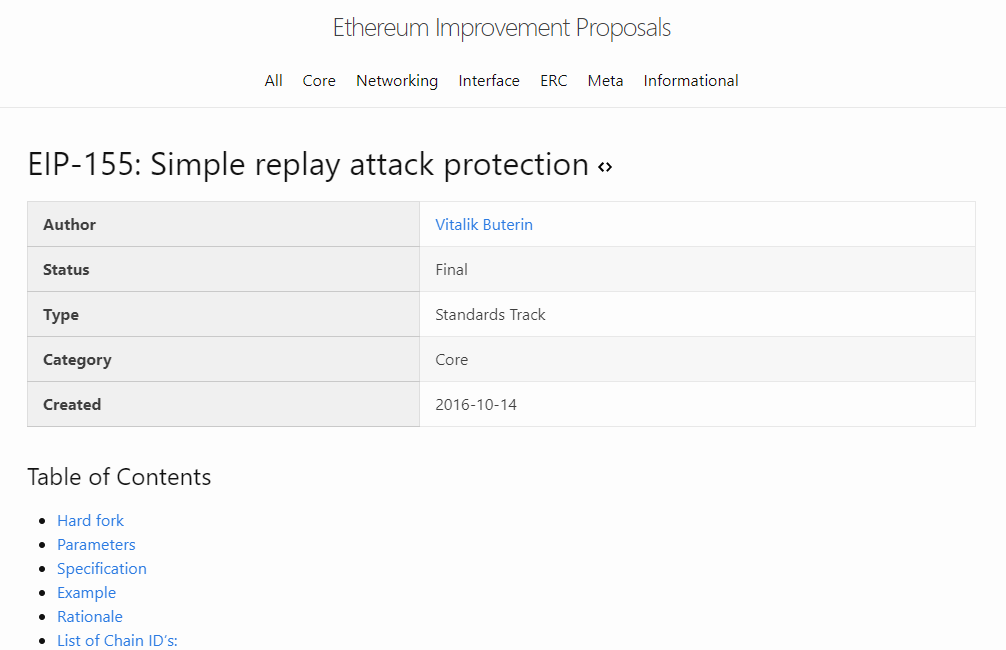Go to Core category in navigation

pyautogui.click(x=319, y=81)
